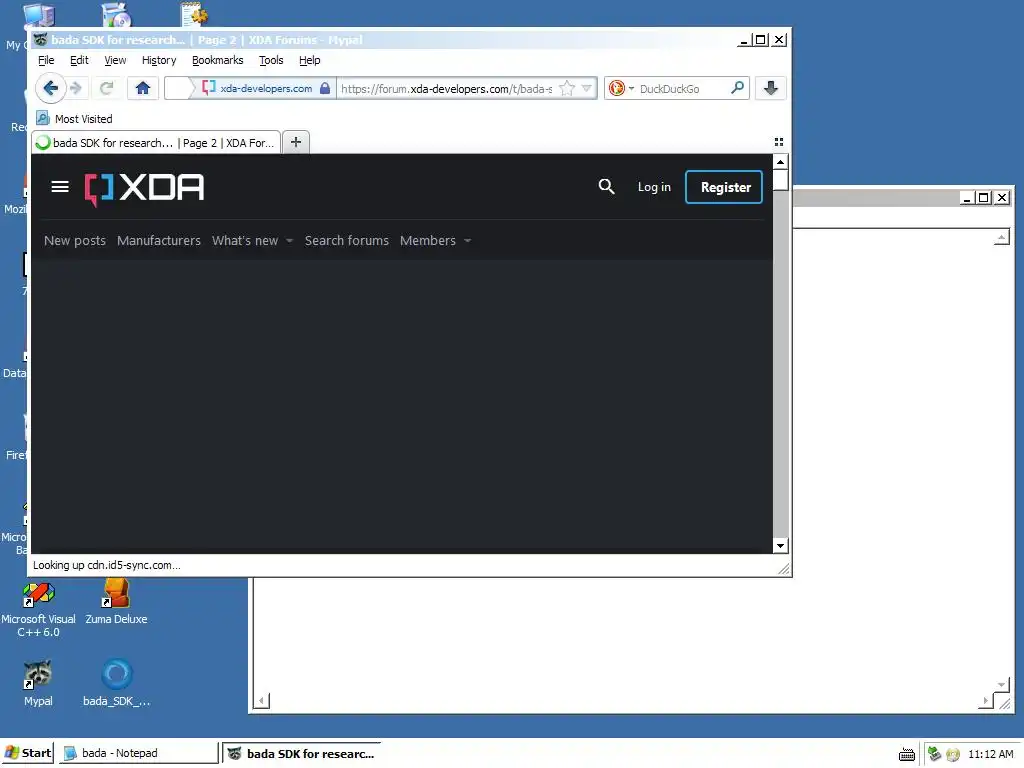Add a new tab with the plus button
Viewport: 1024px width, 768px height.
pos(296,142)
